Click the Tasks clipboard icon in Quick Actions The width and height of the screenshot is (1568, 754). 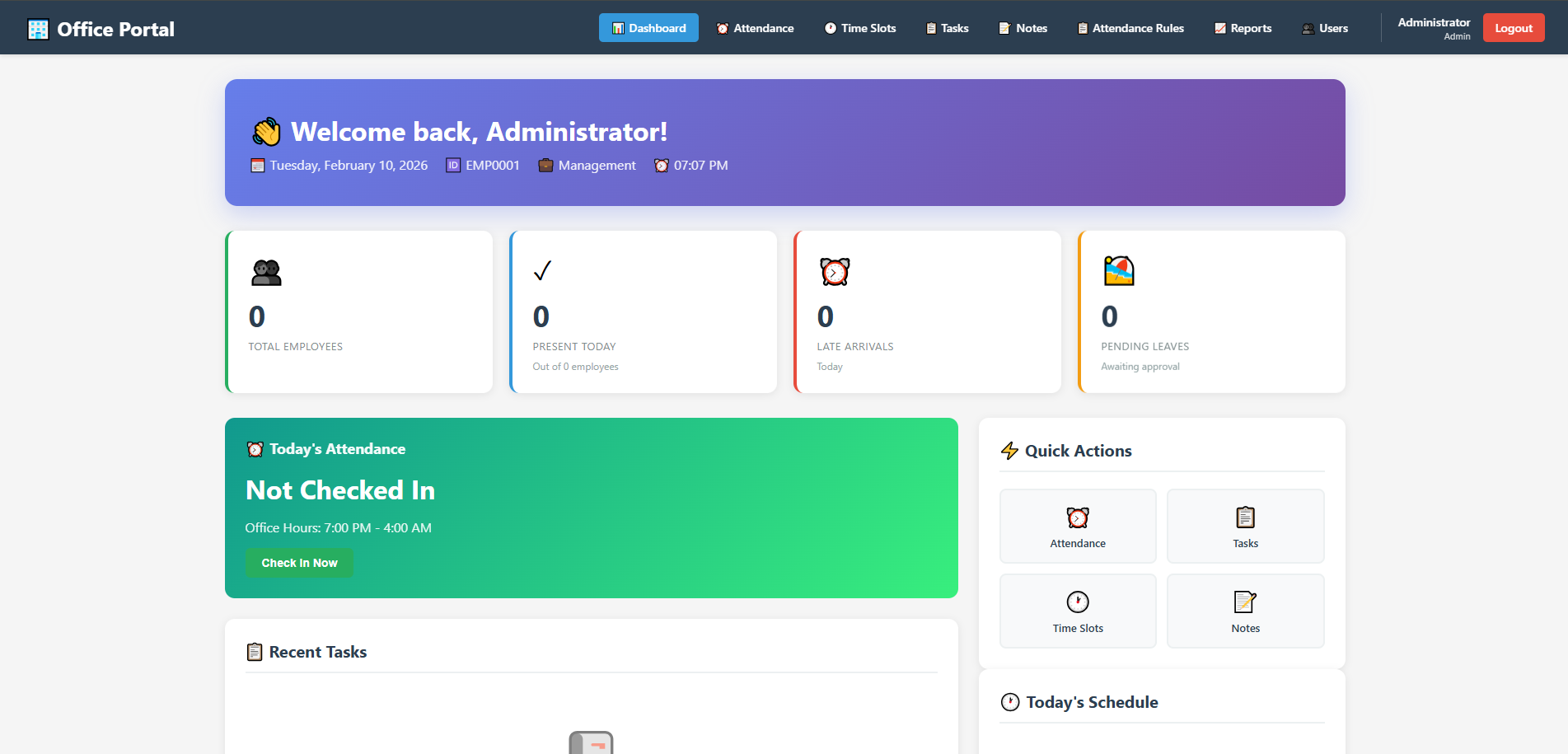click(1245, 519)
